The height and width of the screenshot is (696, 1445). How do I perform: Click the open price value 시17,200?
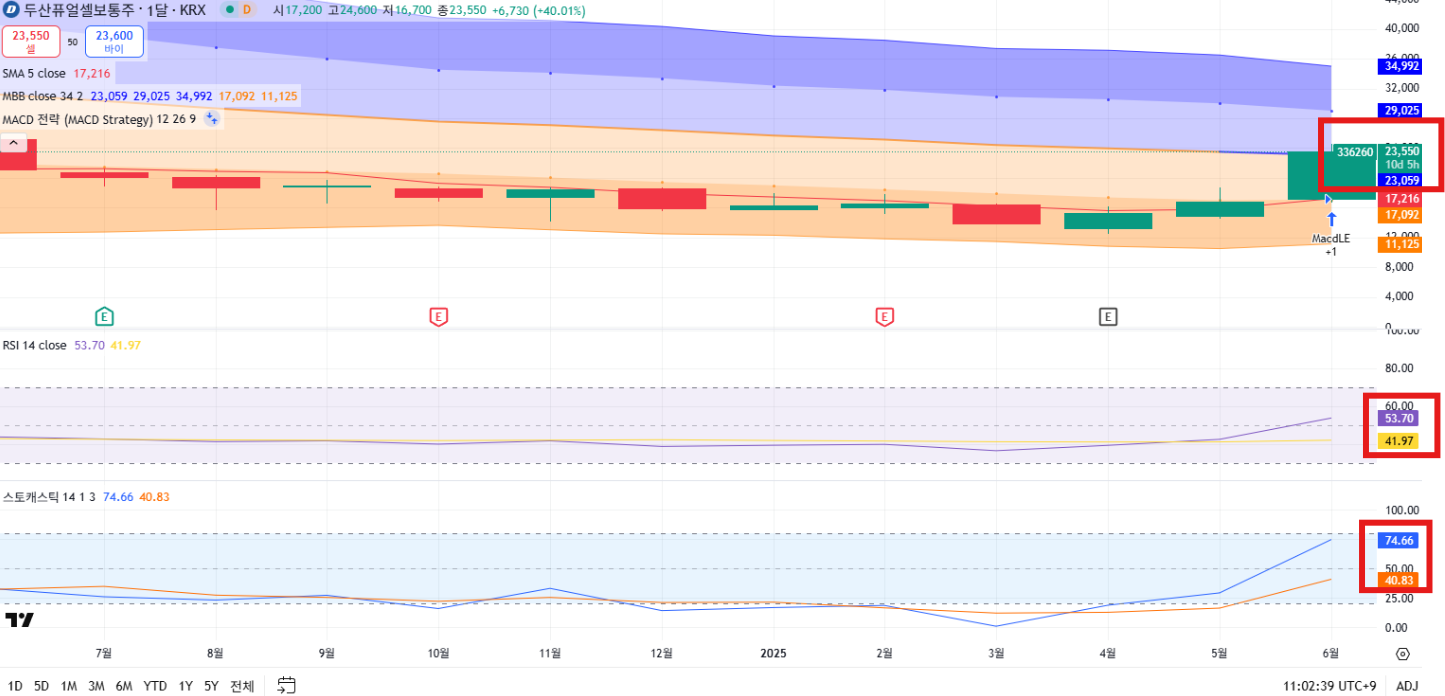298,11
